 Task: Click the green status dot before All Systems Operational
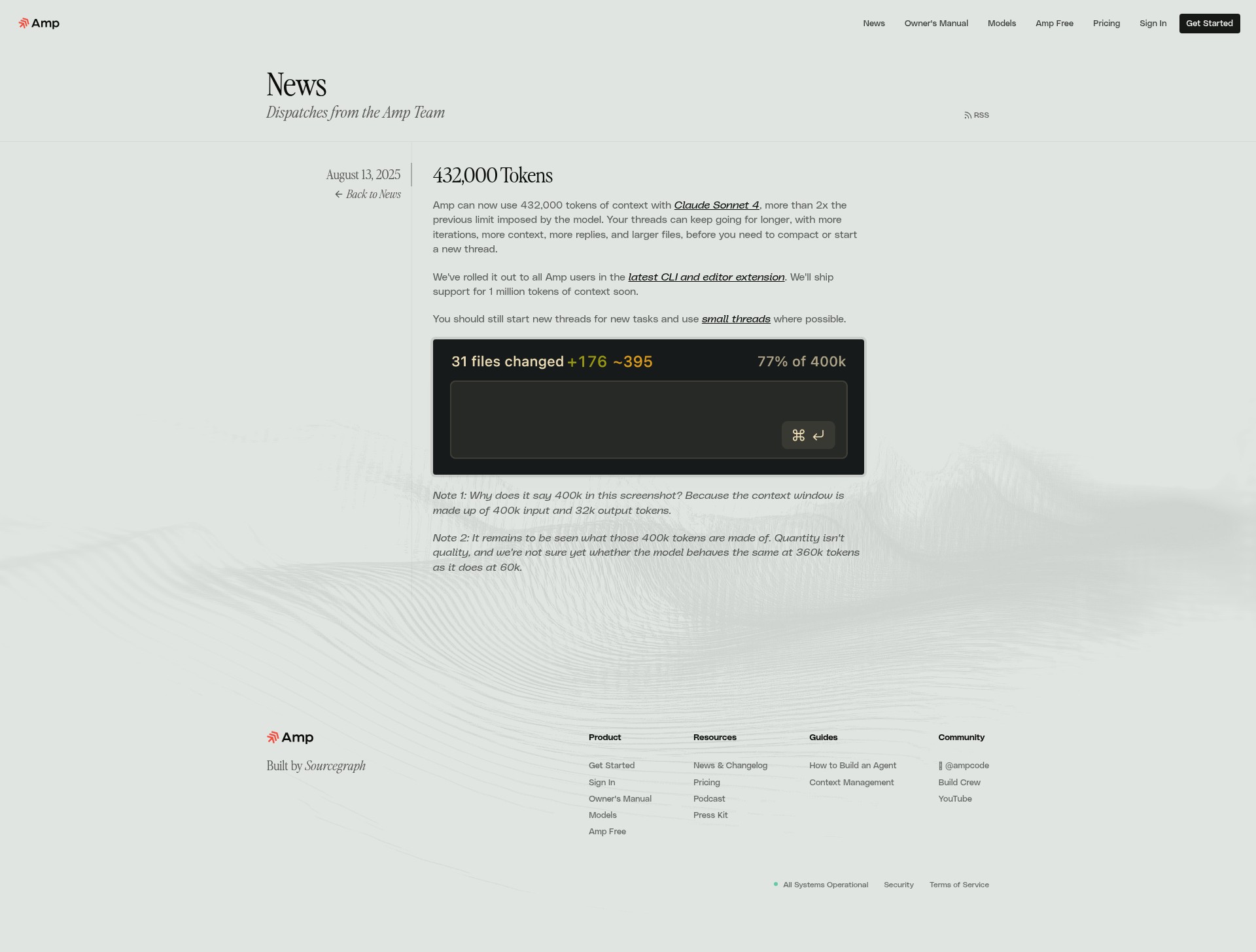point(776,884)
